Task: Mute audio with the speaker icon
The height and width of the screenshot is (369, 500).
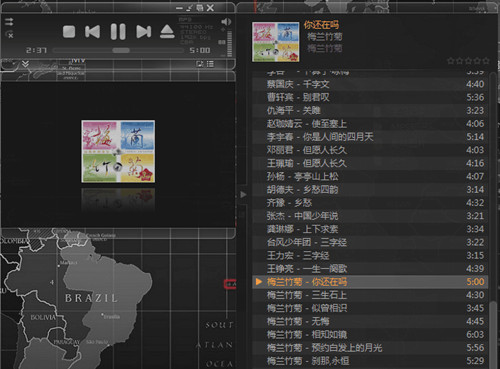Action: [226, 22]
